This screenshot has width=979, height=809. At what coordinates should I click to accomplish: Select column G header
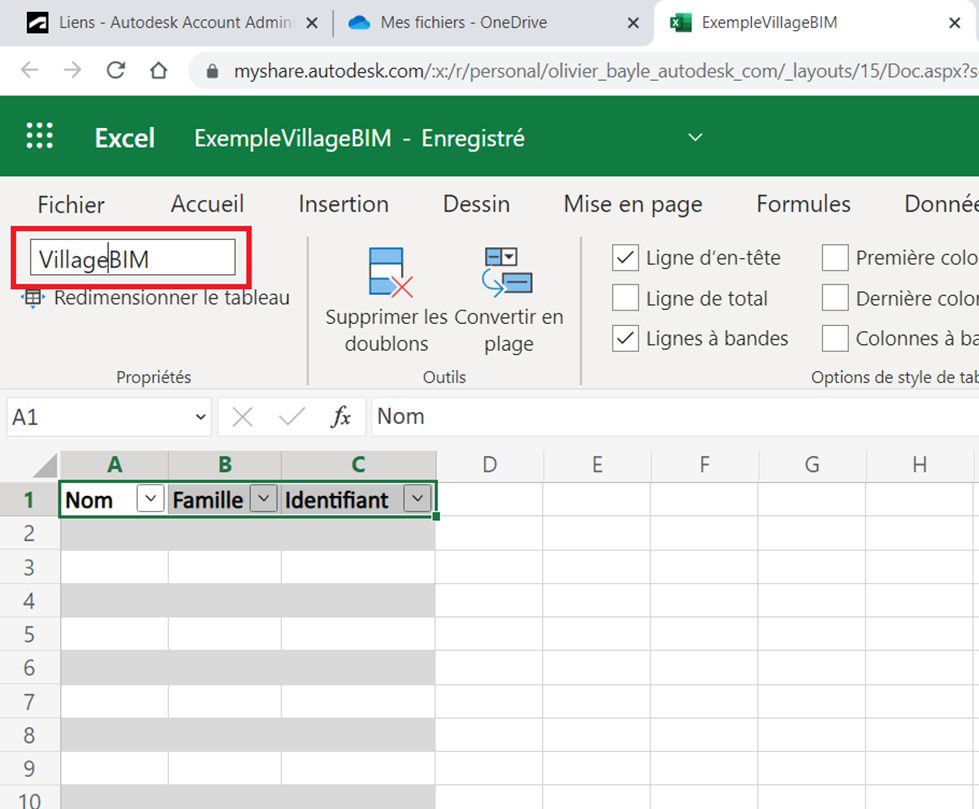point(812,465)
